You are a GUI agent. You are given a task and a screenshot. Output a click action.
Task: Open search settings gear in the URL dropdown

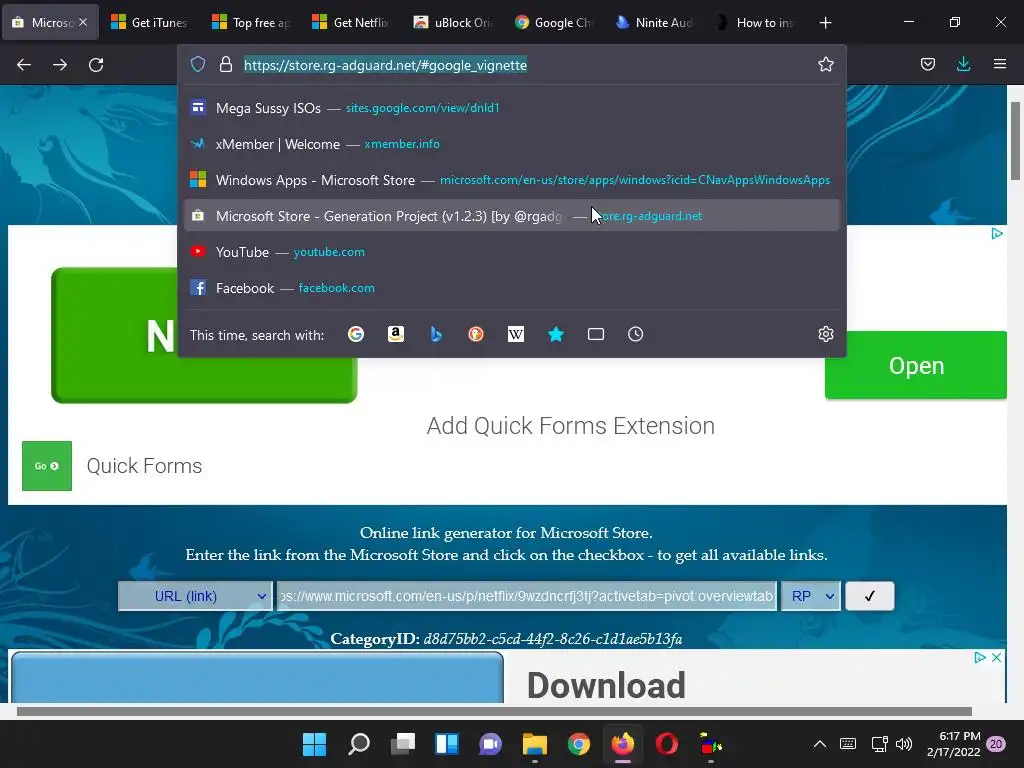click(x=825, y=334)
